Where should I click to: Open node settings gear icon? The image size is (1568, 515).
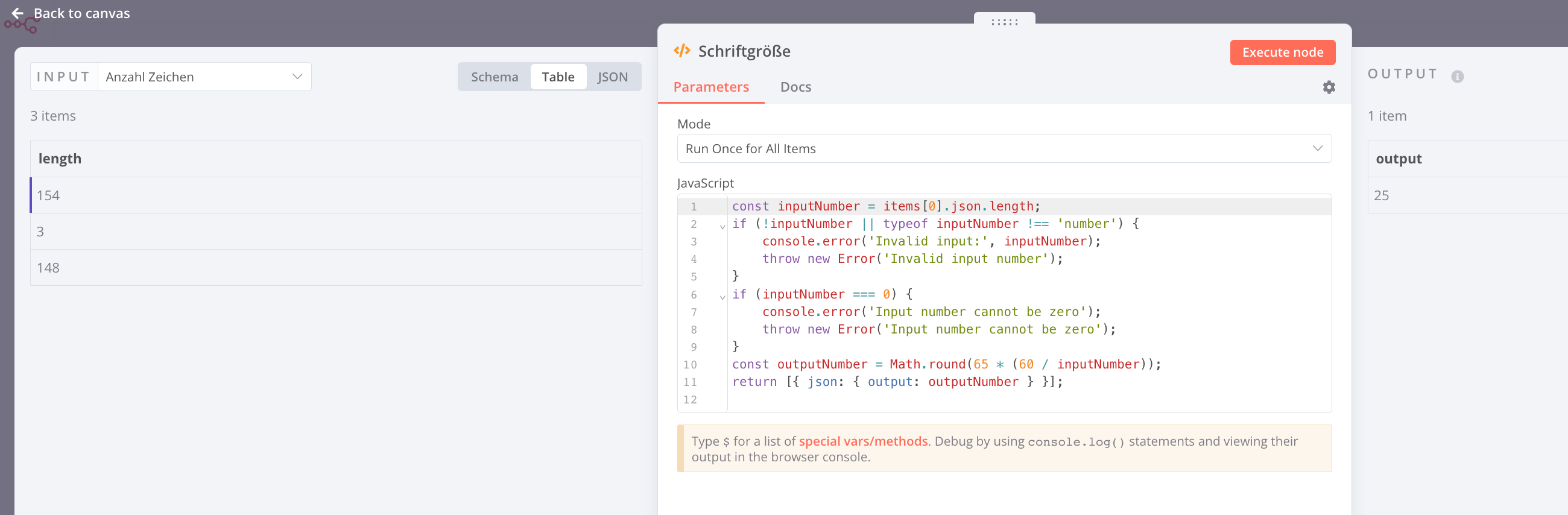[1329, 87]
